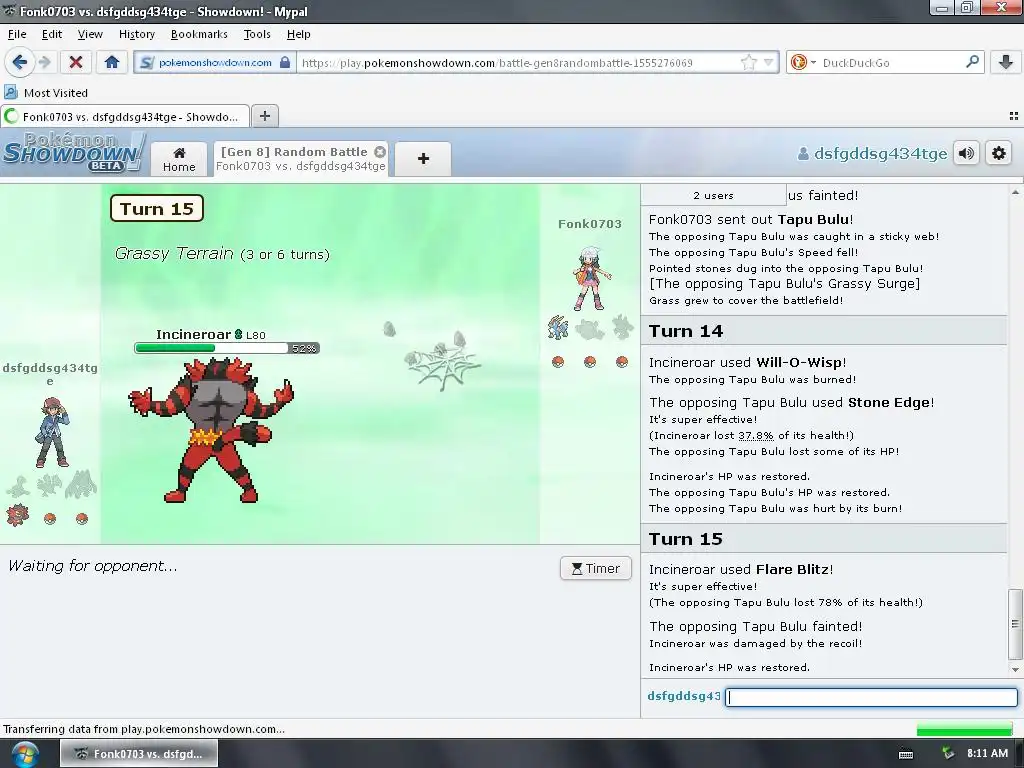
Task: Open the Edit menu
Action: [52, 34]
